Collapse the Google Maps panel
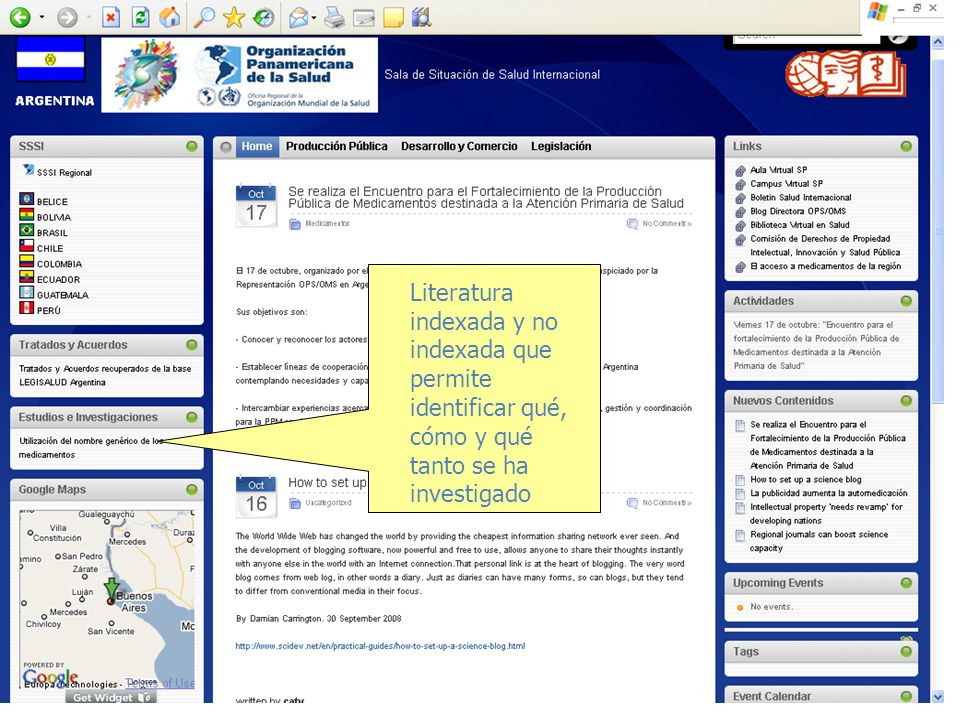This screenshot has width=960, height=720. pyautogui.click(x=192, y=489)
